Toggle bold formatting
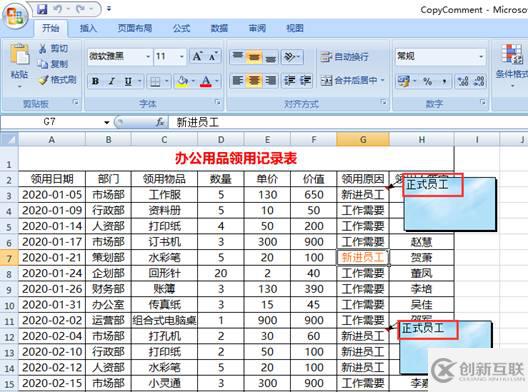Viewport: 528px width, 392px height. [x=96, y=81]
